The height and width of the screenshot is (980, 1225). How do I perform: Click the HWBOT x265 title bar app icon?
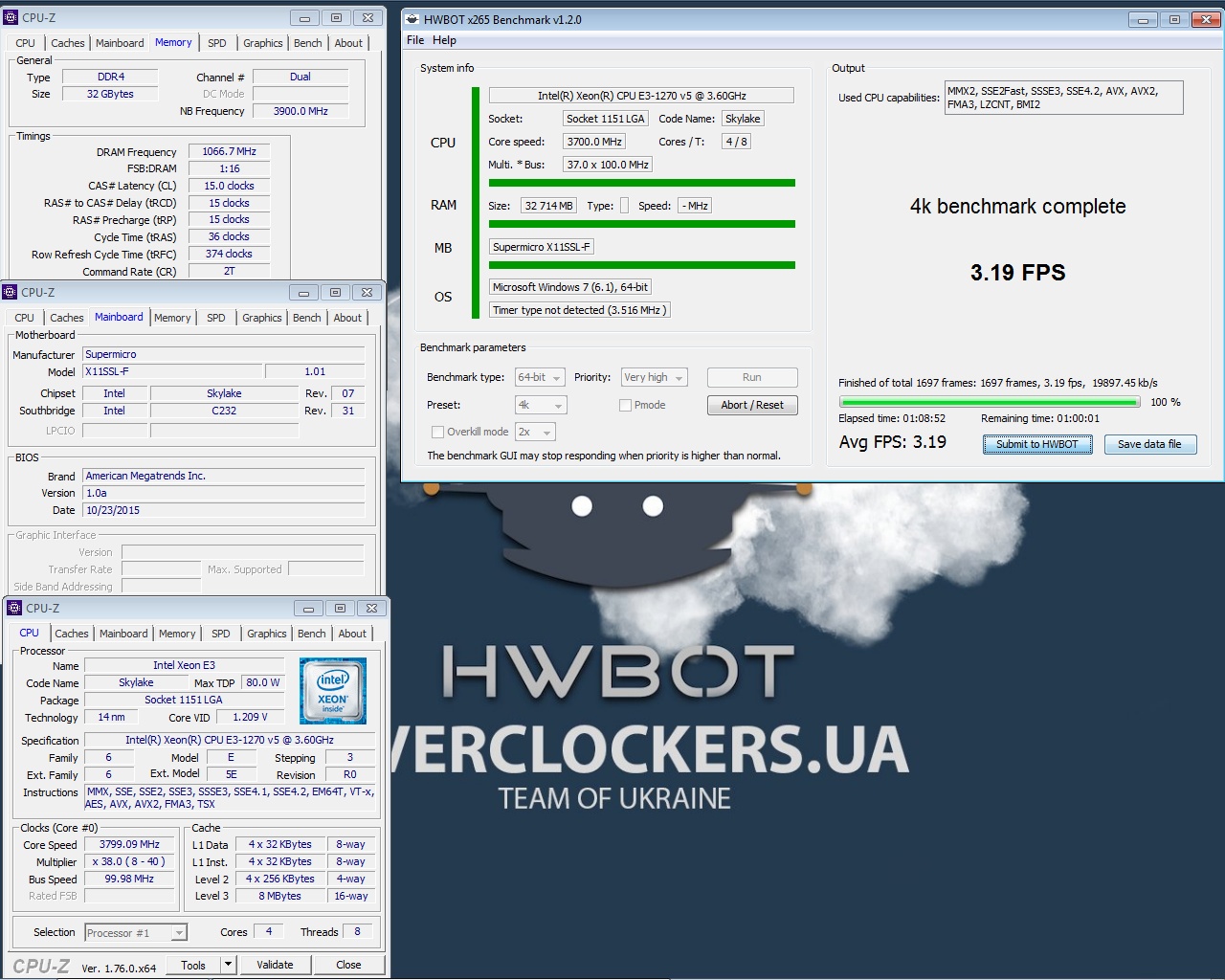tap(412, 19)
